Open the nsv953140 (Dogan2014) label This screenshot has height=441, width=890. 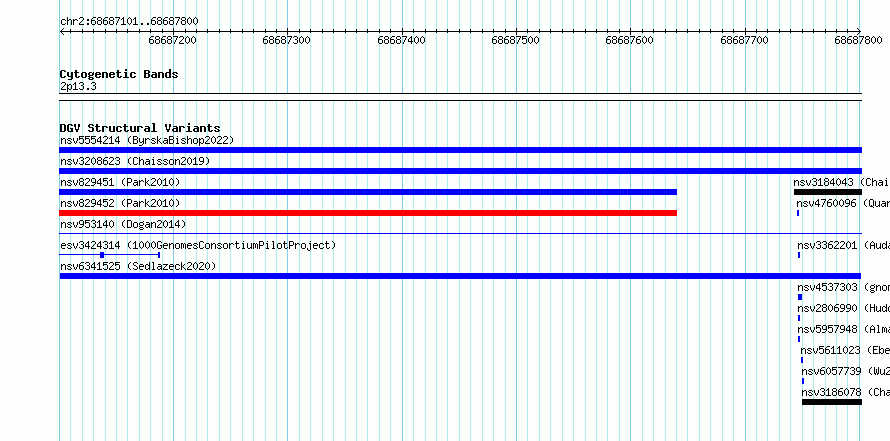pyautogui.click(x=123, y=224)
